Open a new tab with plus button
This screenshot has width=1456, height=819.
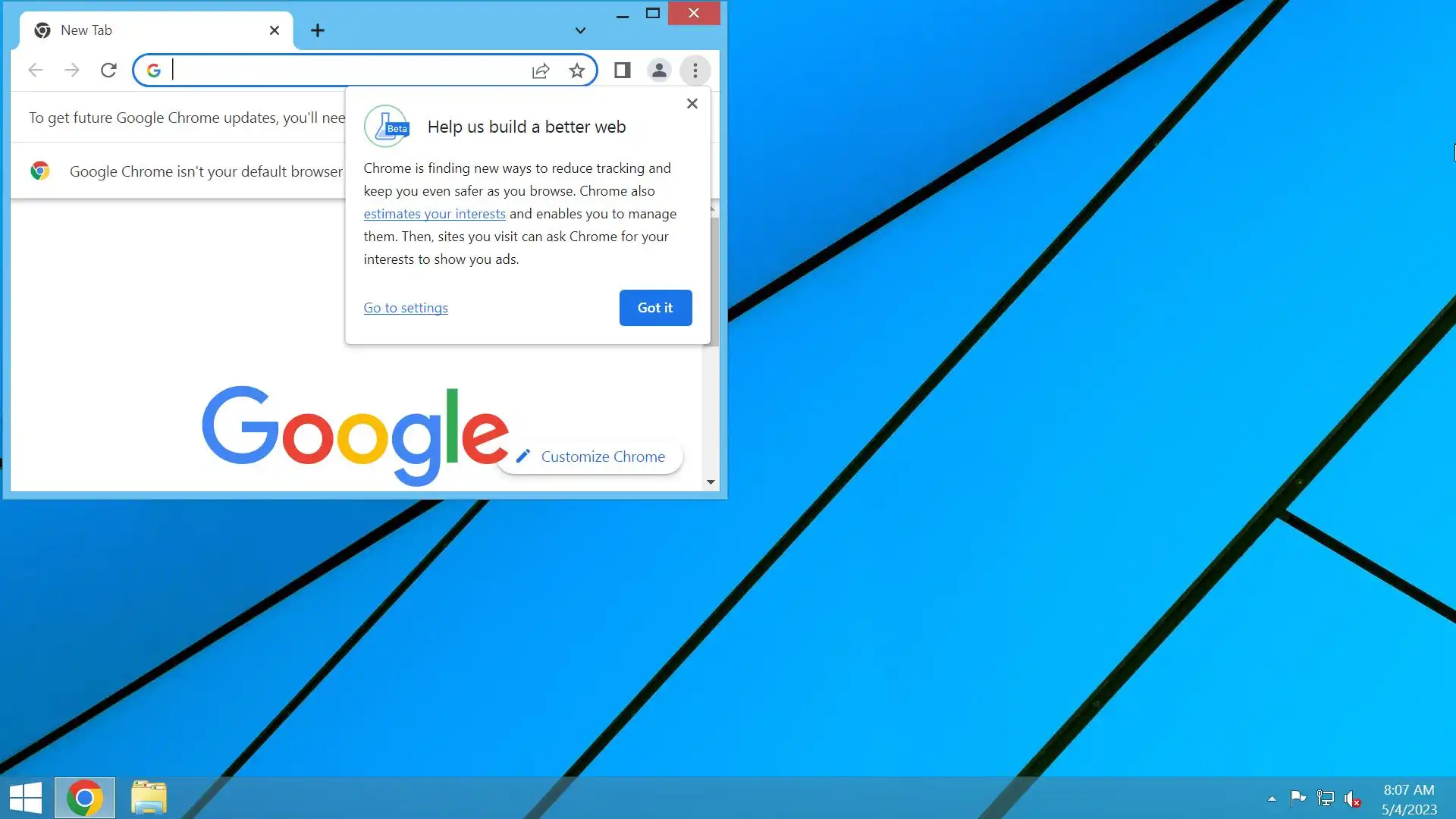[318, 30]
